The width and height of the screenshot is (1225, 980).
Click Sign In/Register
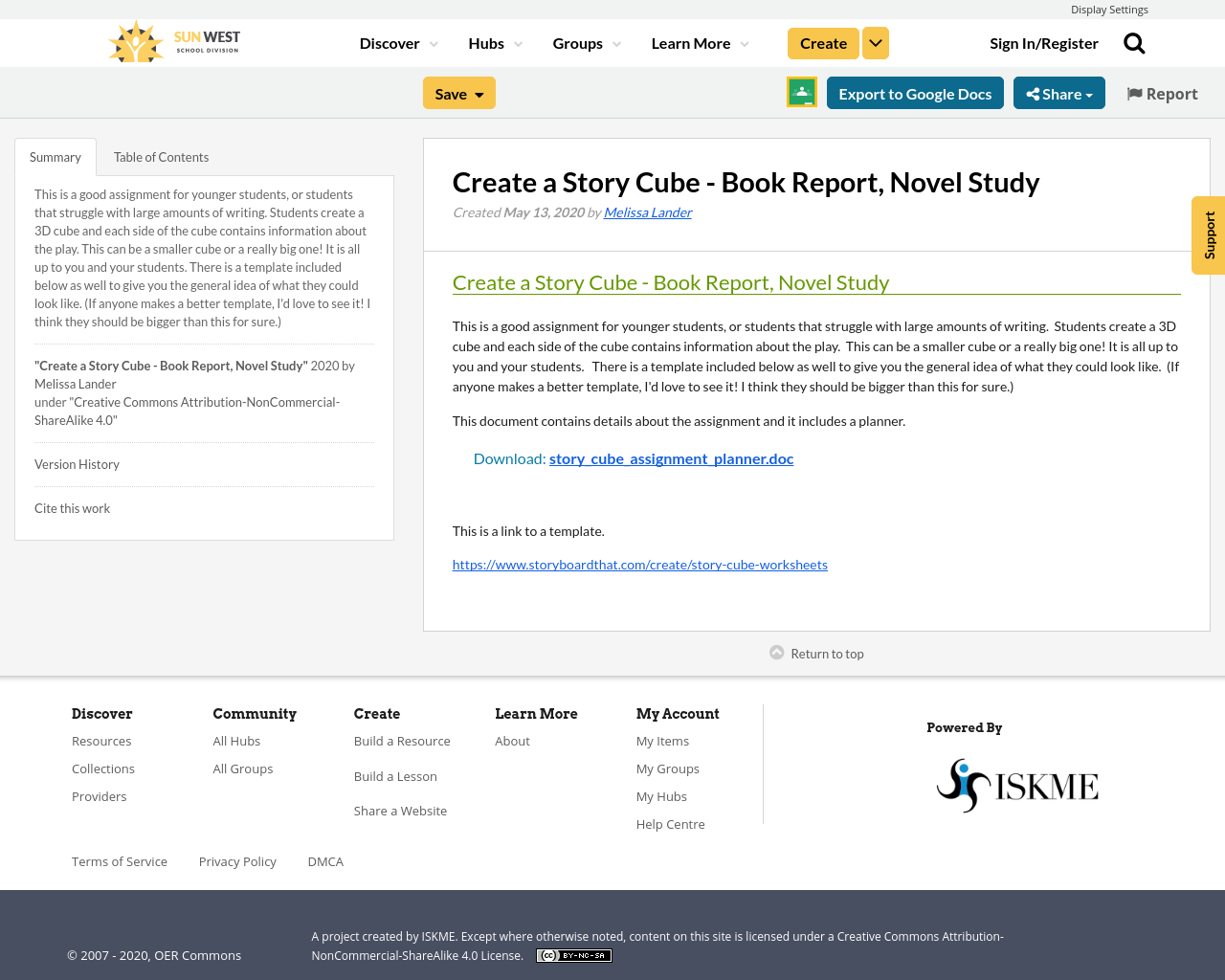pos(1043,42)
